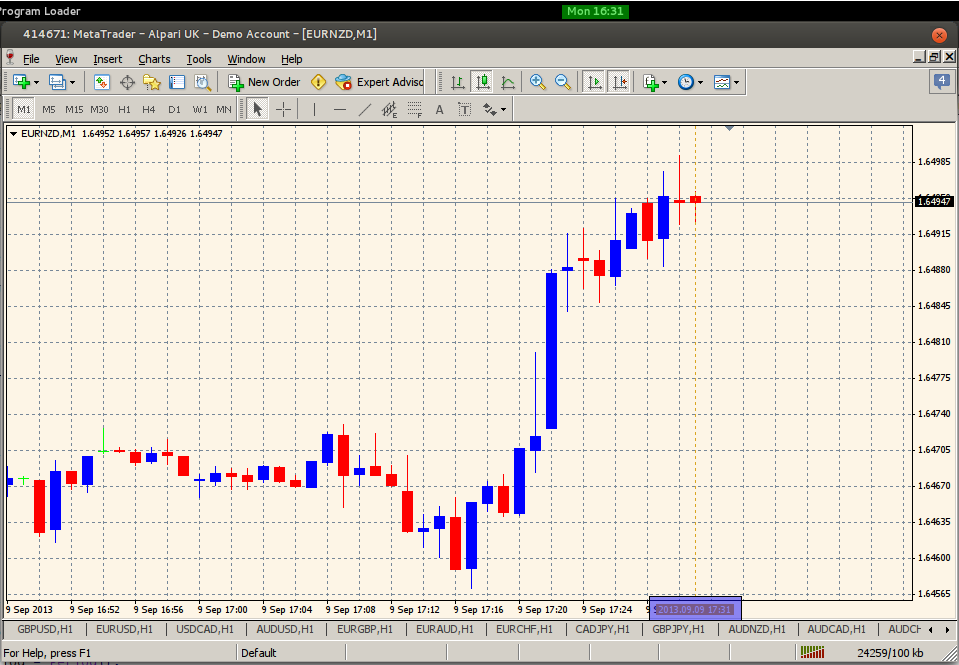Open Market Watch panel icon
The width and height of the screenshot is (959, 665).
[x=101, y=82]
